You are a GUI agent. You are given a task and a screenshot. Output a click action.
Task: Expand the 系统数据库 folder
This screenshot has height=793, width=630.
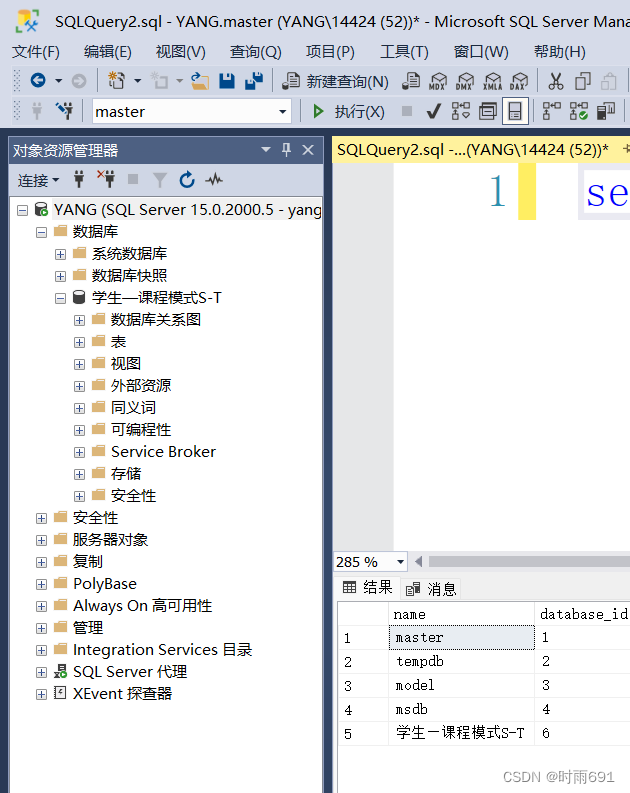[x=60, y=254]
